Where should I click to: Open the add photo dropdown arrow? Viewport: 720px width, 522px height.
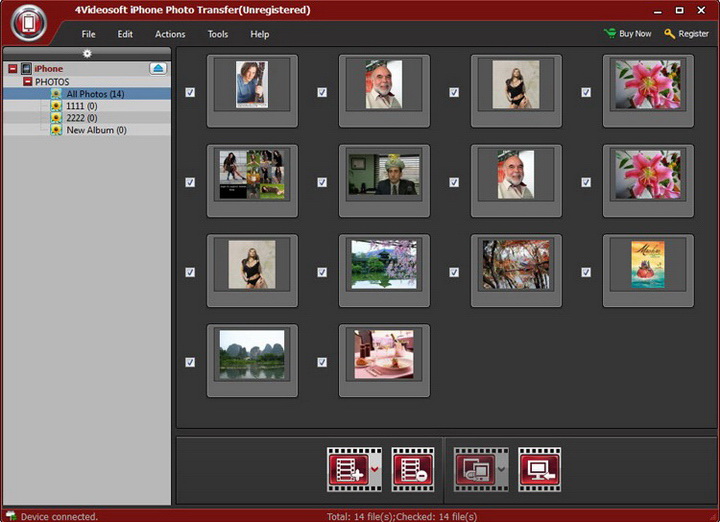(x=375, y=468)
